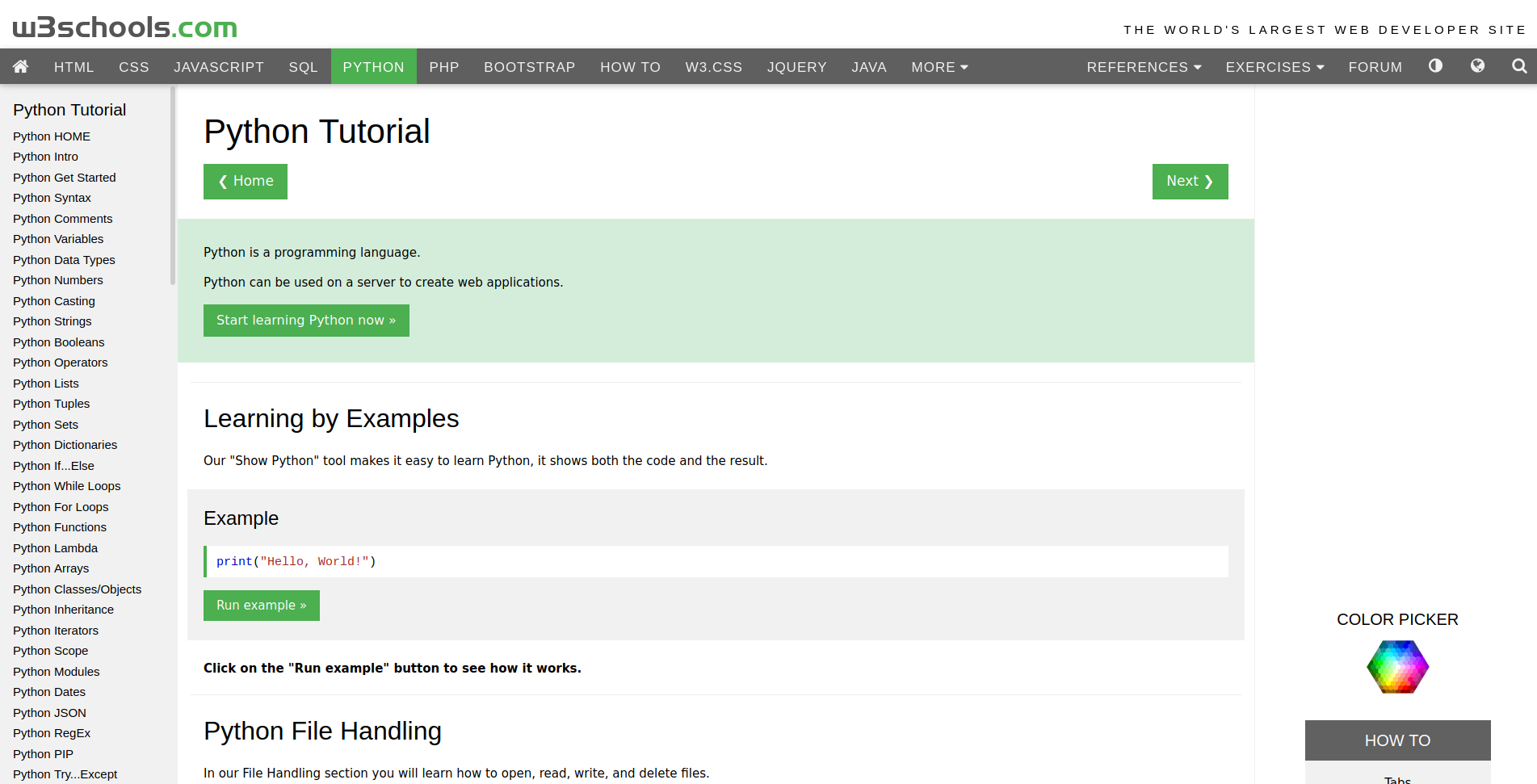Viewport: 1537px width, 784px height.
Task: Click the green Next button
Action: [1191, 182]
